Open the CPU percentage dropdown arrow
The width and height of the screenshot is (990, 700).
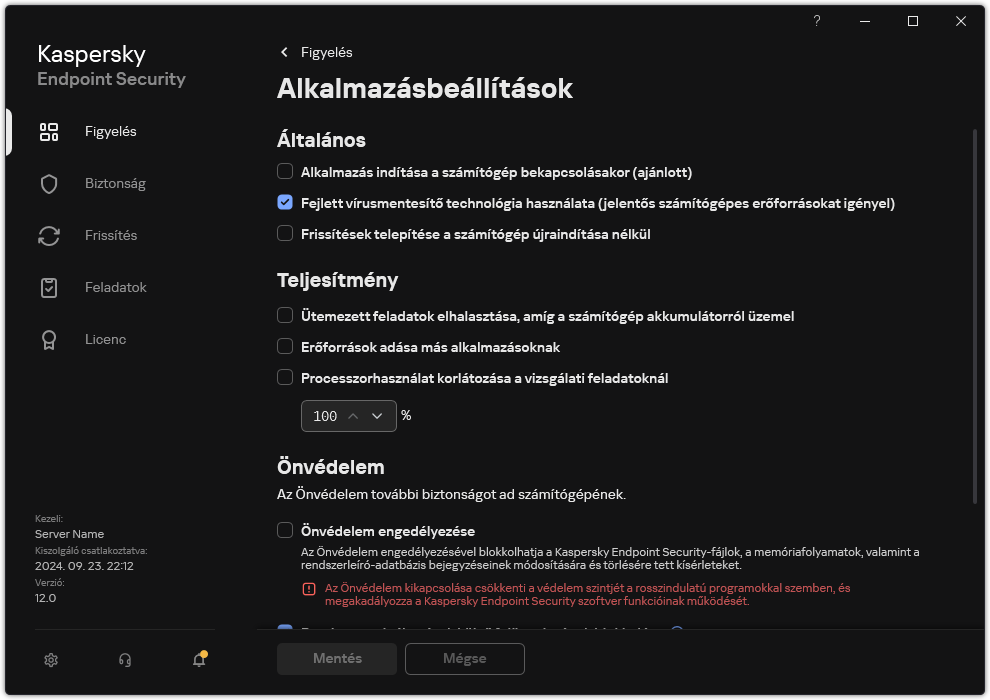(x=377, y=416)
